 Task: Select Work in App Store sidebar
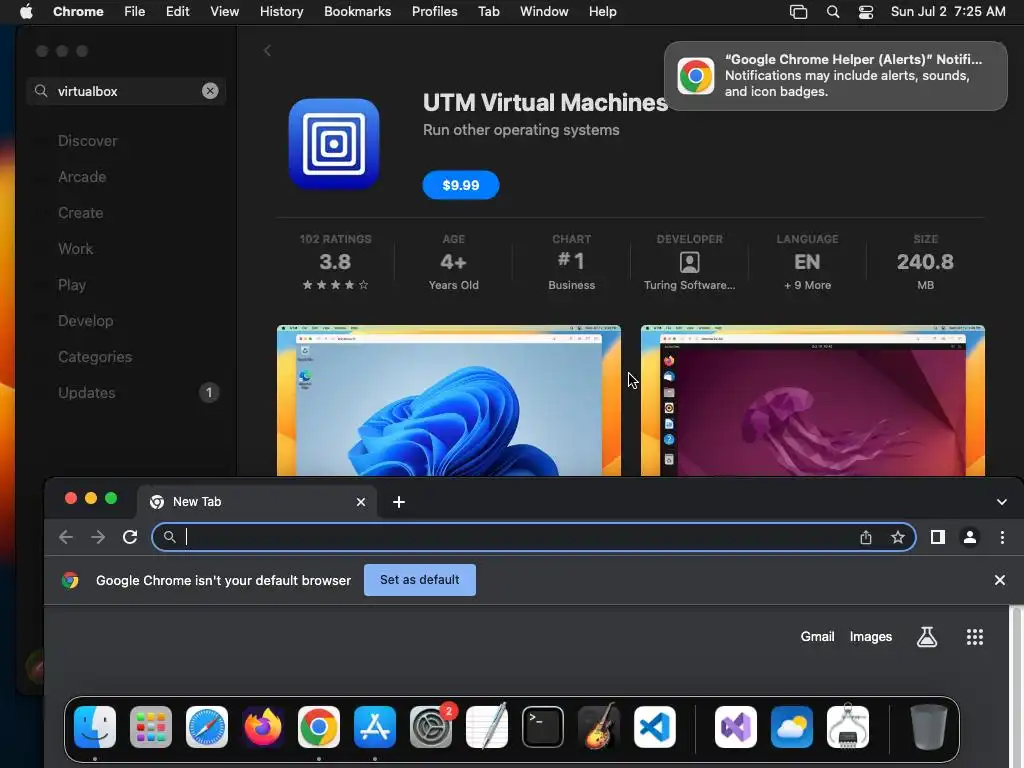(75, 248)
